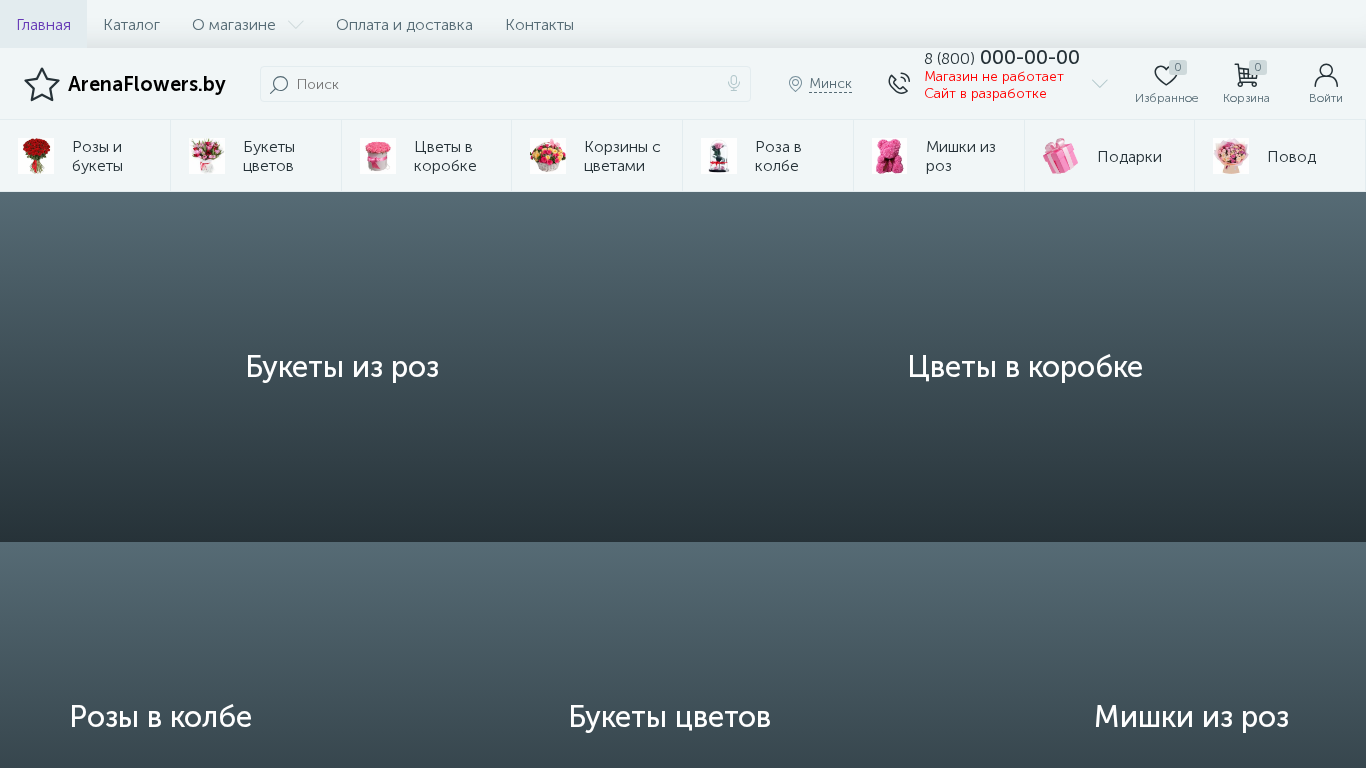This screenshot has width=1366, height=768.
Task: Open the Избранное heart icon
Action: [x=1165, y=76]
